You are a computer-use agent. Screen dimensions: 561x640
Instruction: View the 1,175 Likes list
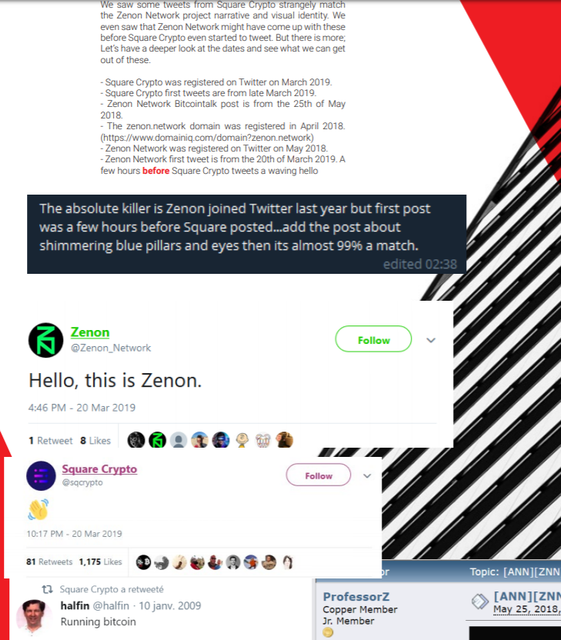coord(100,562)
